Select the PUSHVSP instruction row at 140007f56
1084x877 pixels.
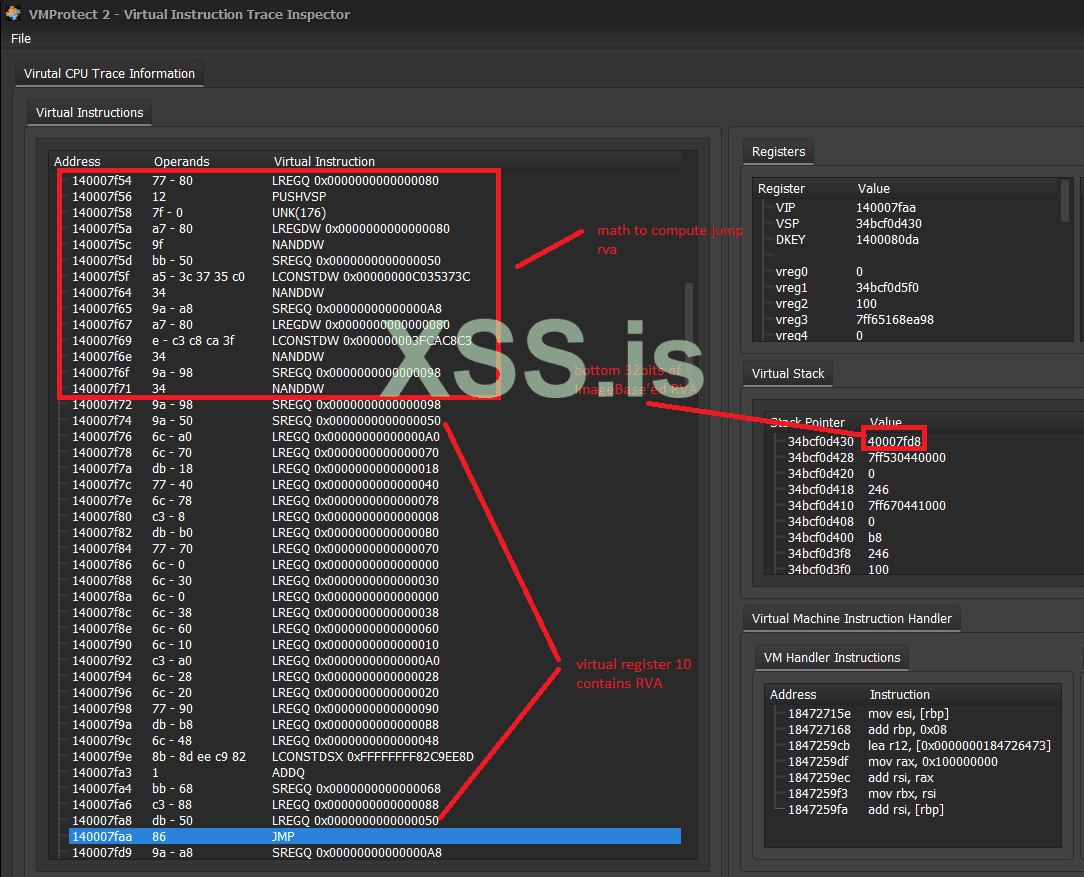pyautogui.click(x=375, y=196)
